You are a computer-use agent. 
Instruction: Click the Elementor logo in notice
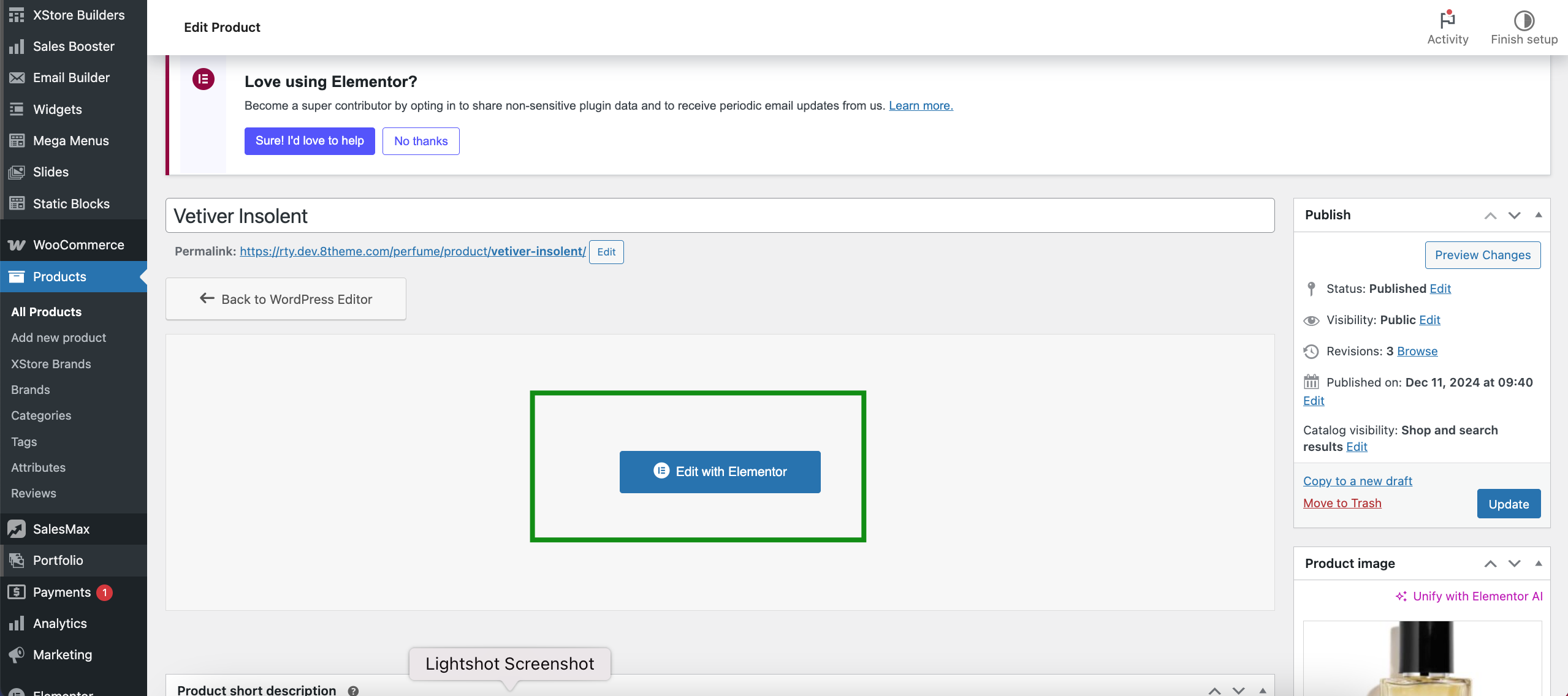[204, 79]
